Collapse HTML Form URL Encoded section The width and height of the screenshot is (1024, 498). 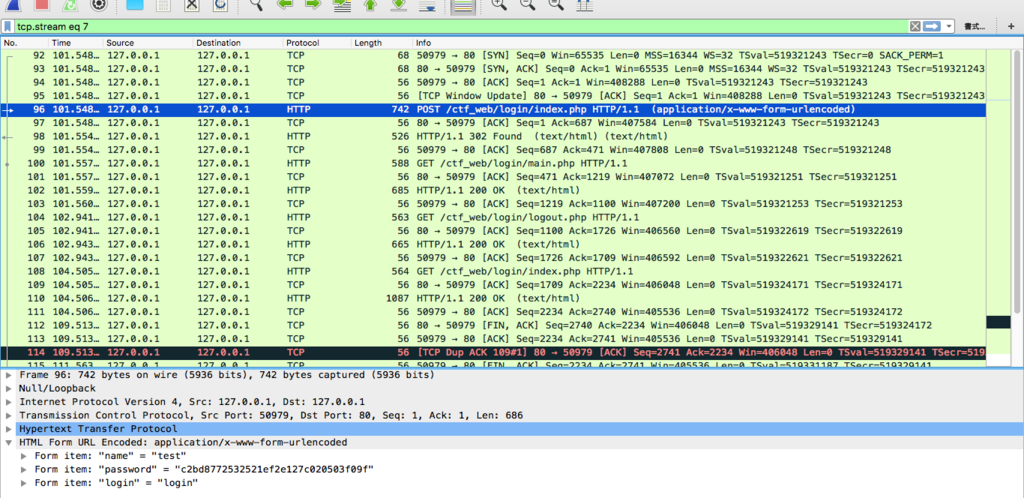9,442
